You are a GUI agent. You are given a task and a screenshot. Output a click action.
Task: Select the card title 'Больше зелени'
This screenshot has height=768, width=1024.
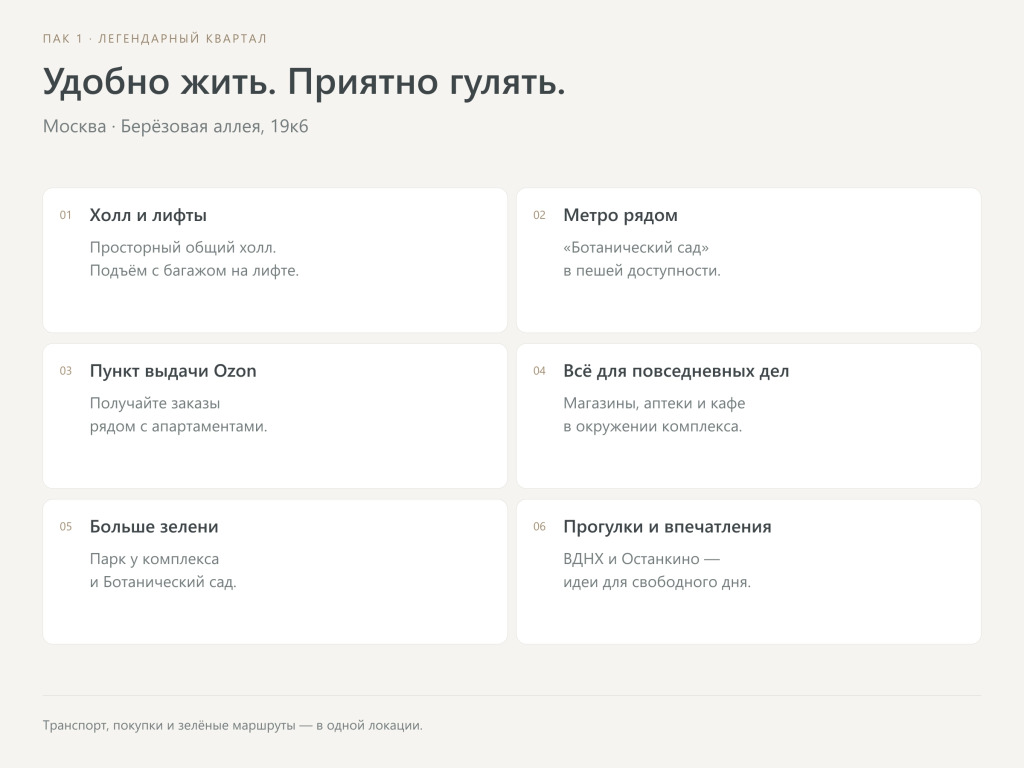[x=154, y=526]
